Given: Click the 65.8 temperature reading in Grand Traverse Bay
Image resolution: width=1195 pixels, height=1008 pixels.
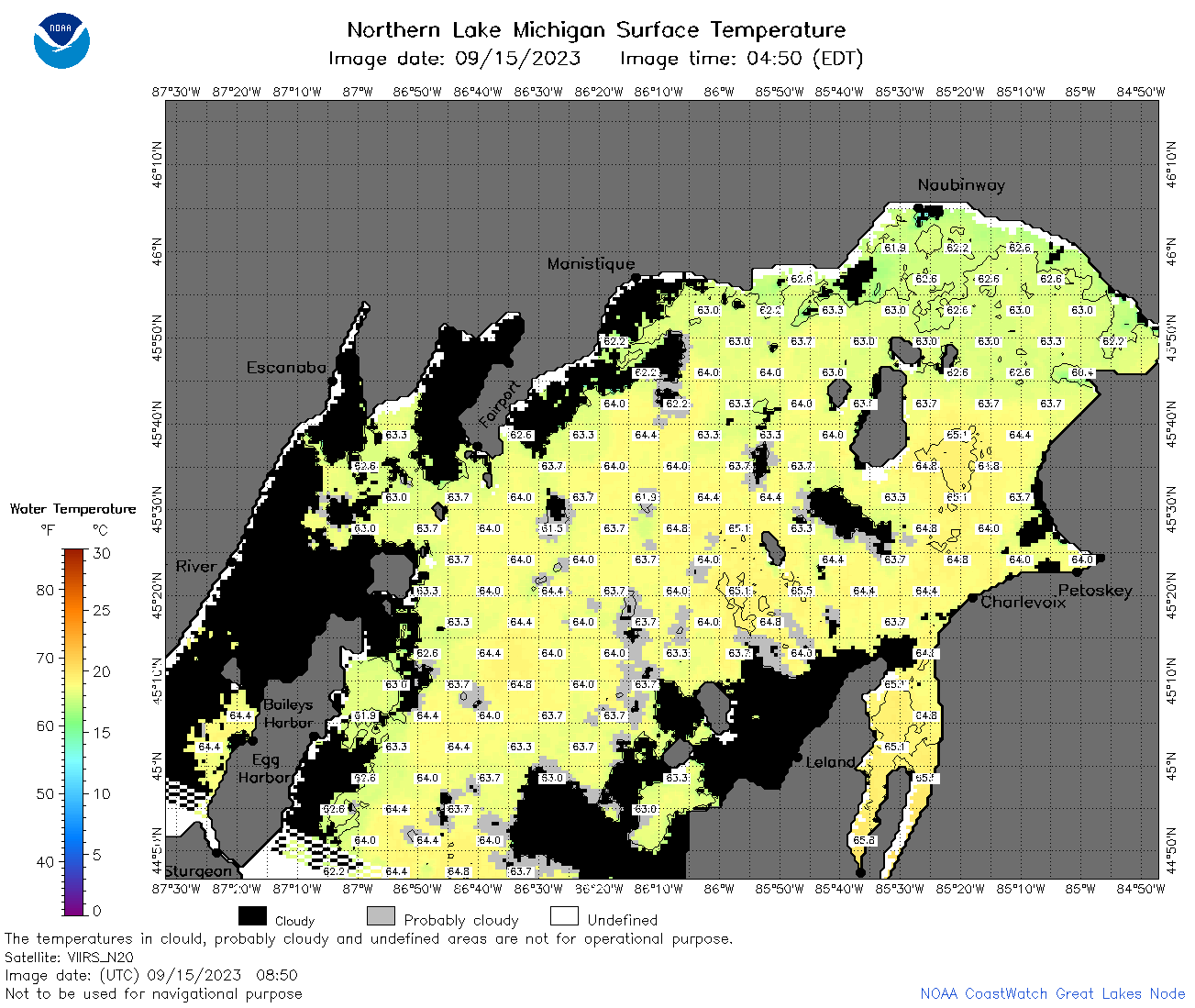Looking at the screenshot, I should click(x=864, y=840).
